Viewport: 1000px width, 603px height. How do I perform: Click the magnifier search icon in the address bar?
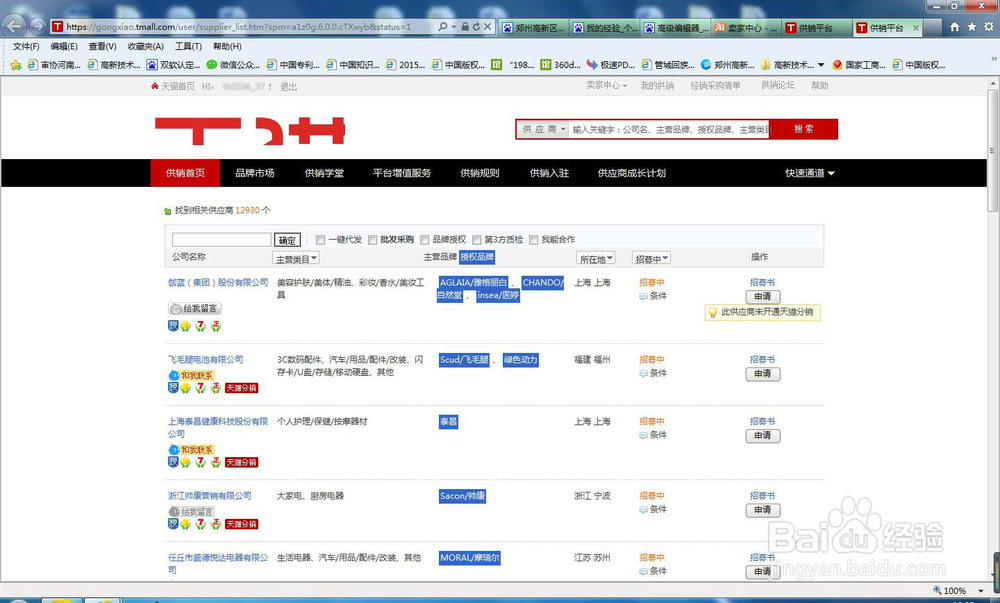tap(443, 27)
